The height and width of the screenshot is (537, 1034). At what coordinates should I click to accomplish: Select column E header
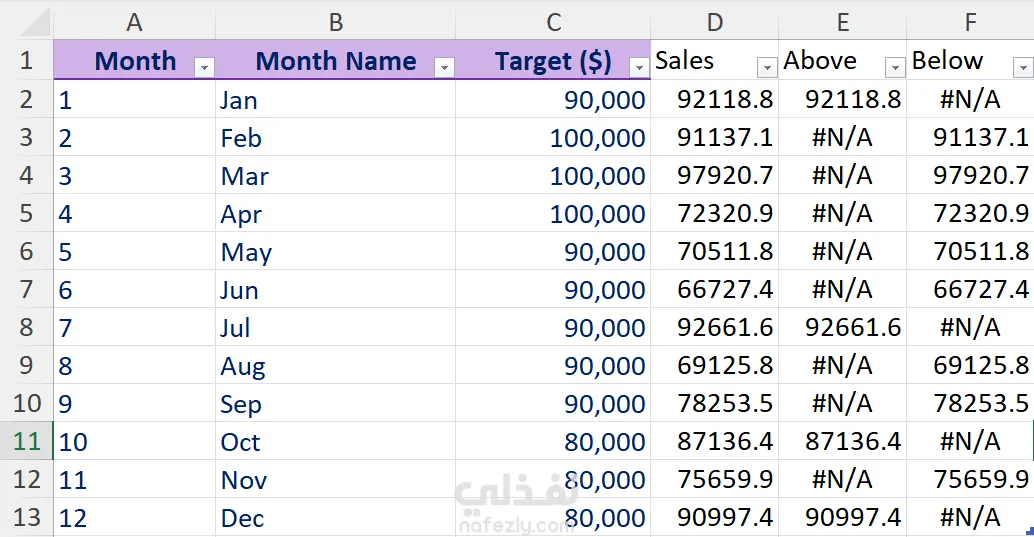(x=843, y=22)
